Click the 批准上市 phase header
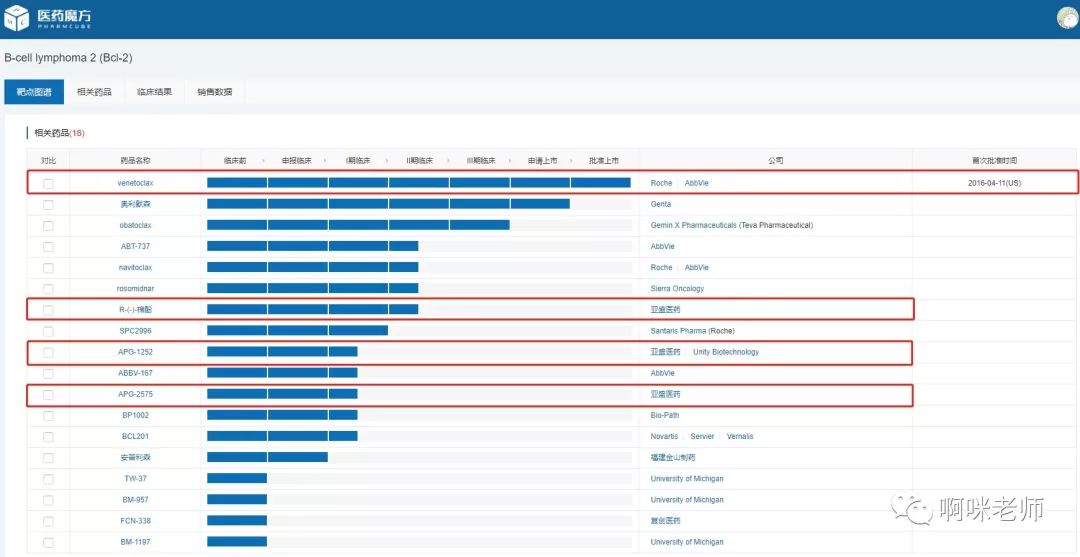 point(603,160)
